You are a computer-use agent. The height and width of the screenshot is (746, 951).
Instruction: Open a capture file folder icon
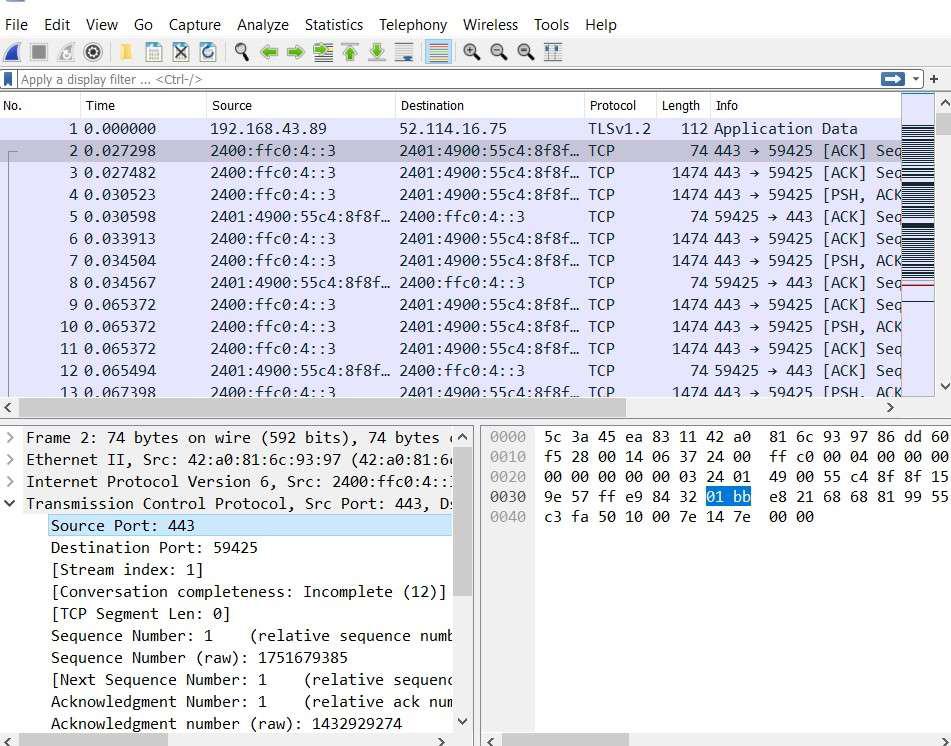(126, 53)
